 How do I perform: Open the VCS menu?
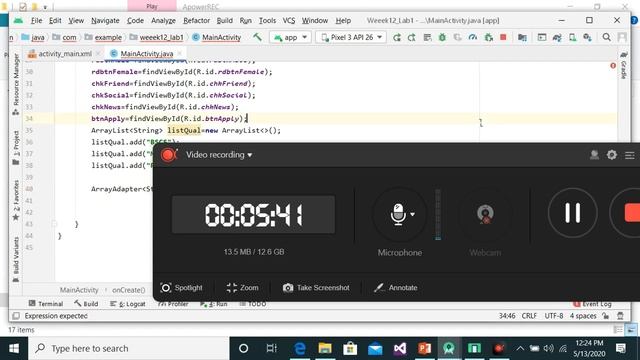(289, 20)
